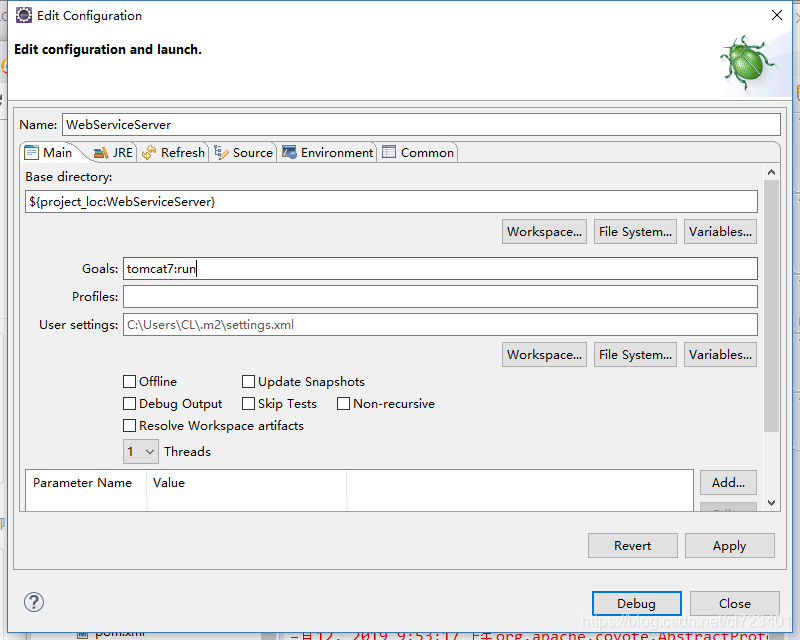Click the vertical scrollbar thumb
The height and width of the screenshot is (640, 800).
[x=771, y=306]
